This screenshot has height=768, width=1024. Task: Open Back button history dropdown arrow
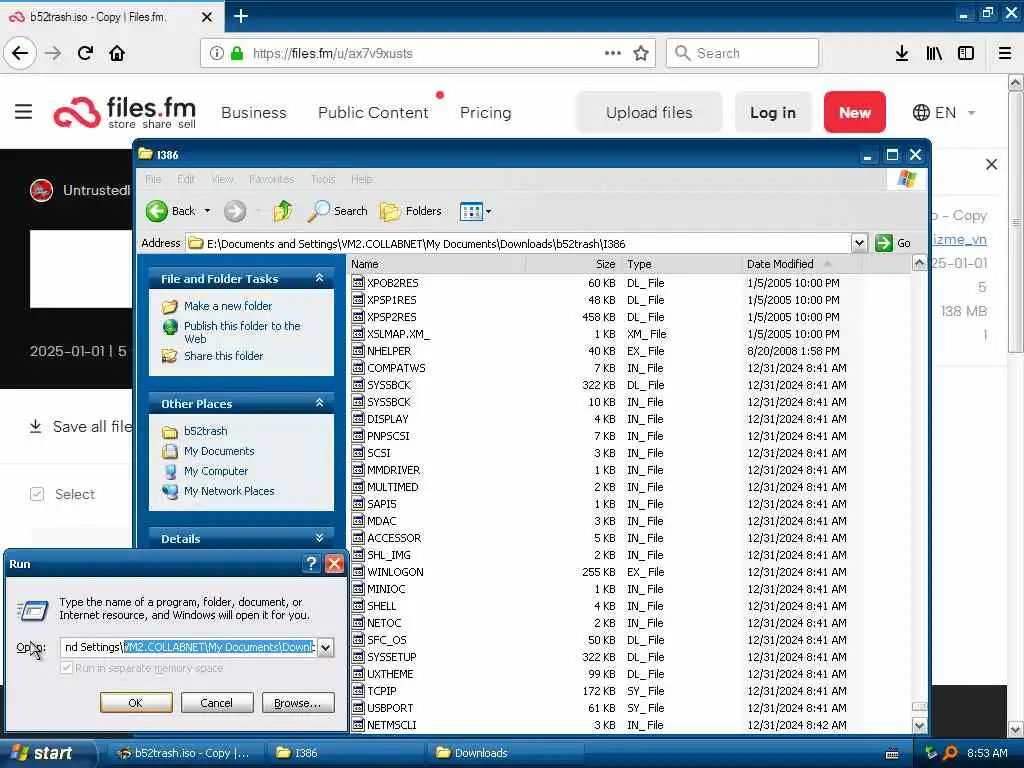(x=207, y=211)
